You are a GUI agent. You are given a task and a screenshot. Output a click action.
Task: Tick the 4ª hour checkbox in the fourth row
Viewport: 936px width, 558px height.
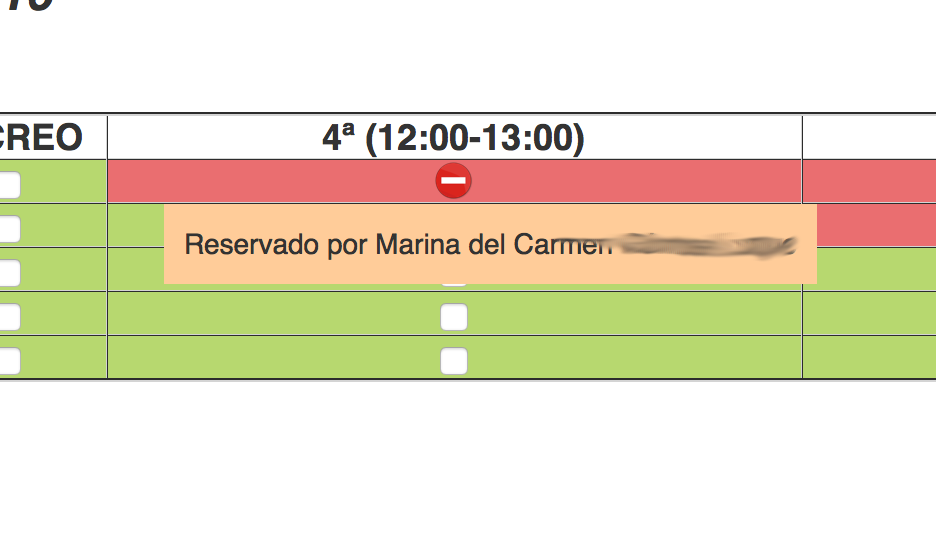click(x=454, y=317)
